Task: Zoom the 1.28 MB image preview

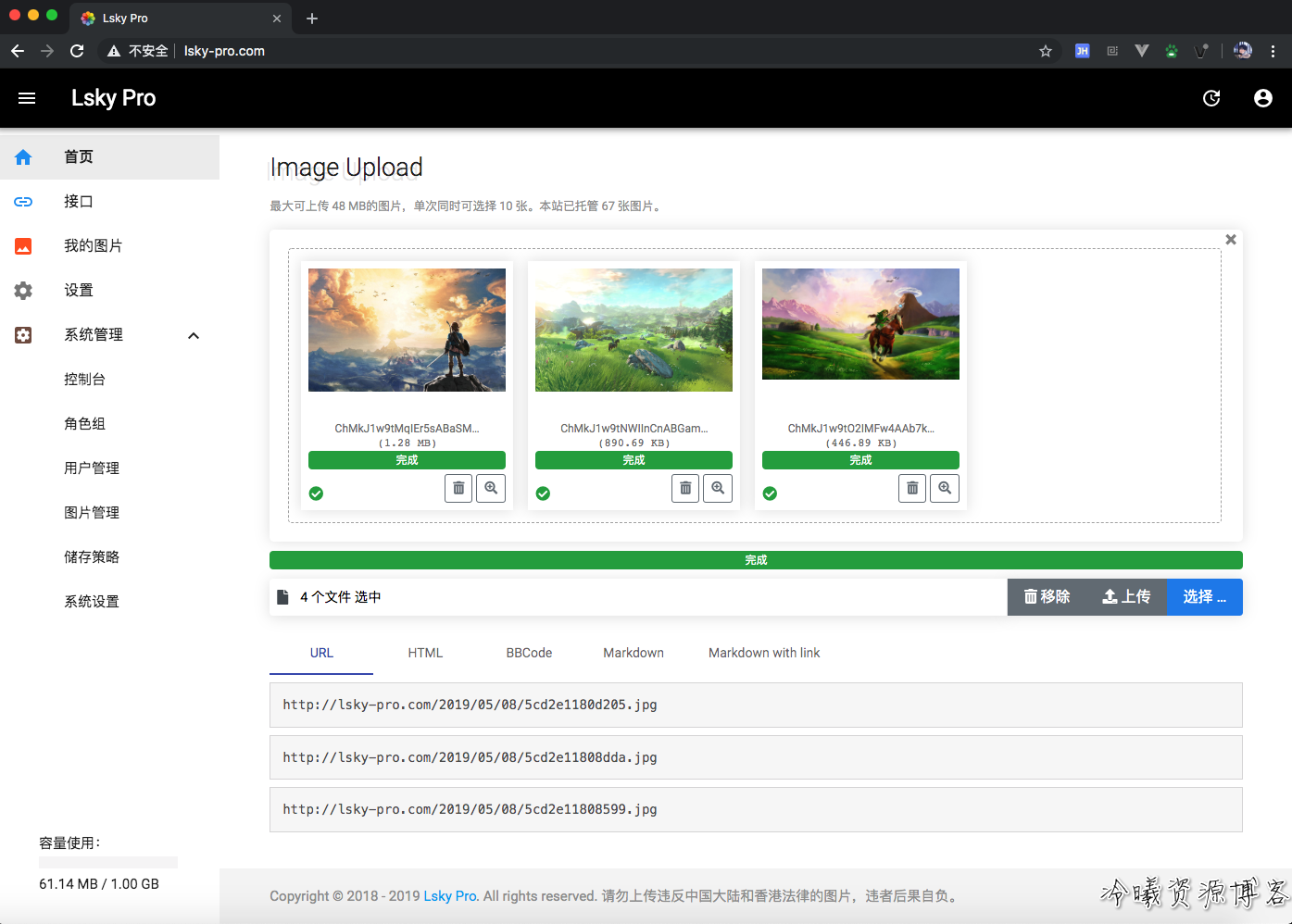Action: pos(491,488)
